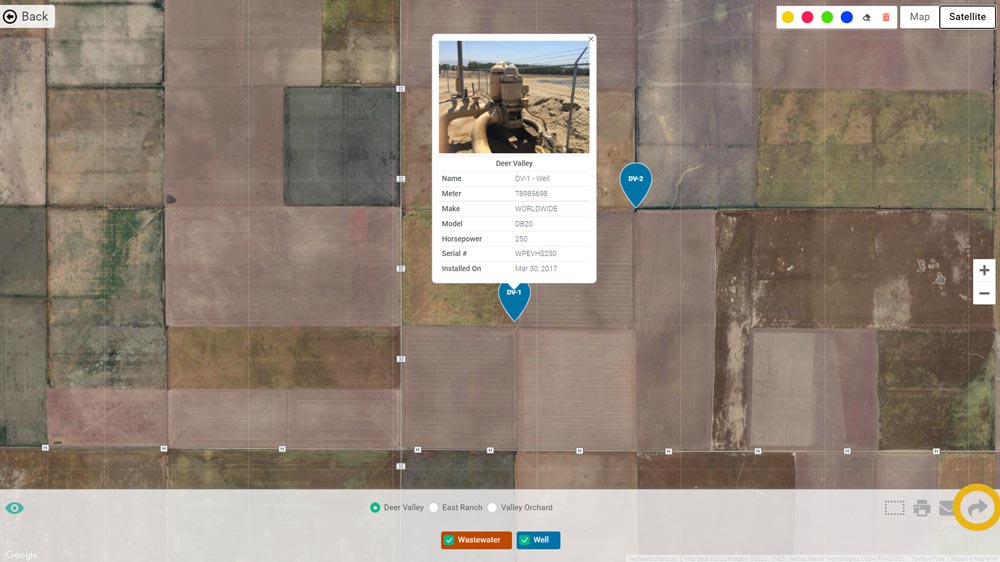
Task: Select the Valley Orchard radio button
Action: [492, 508]
